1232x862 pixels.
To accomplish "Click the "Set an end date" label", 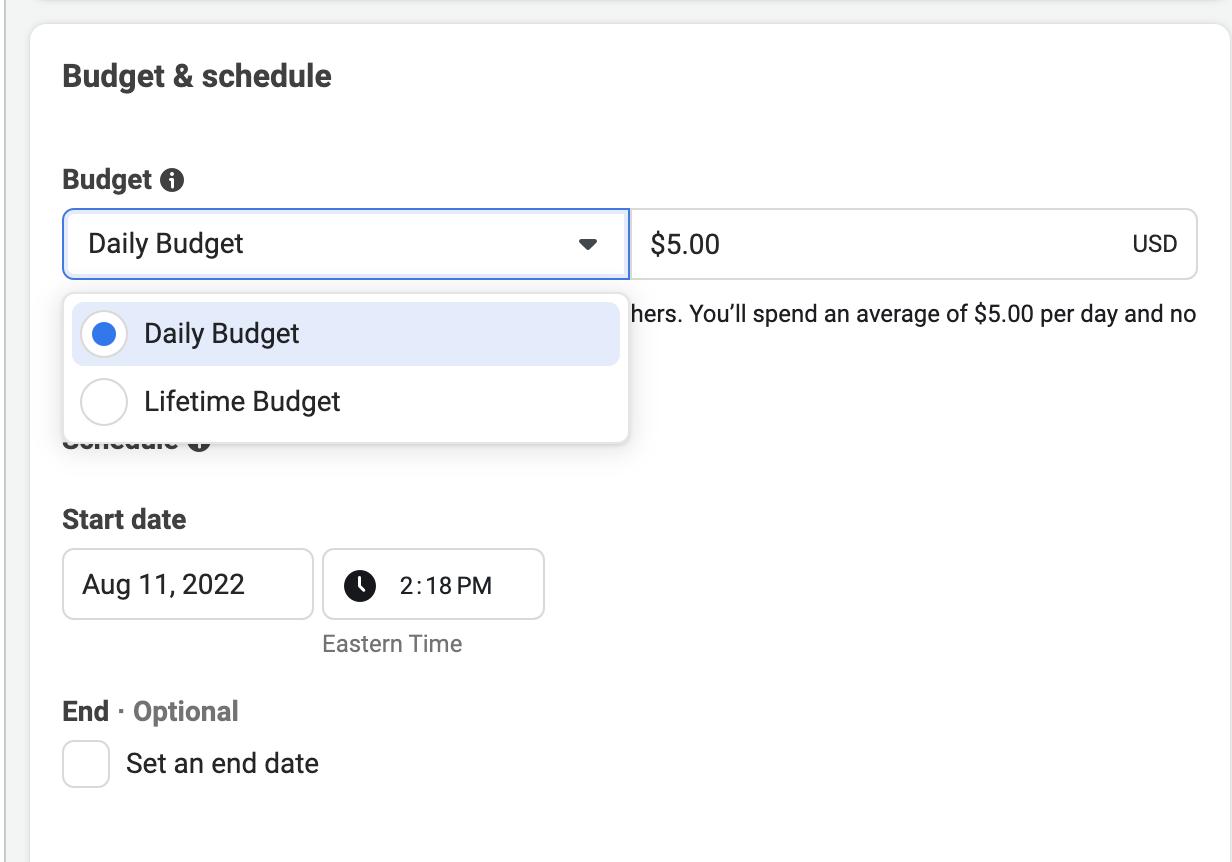I will coord(222,764).
